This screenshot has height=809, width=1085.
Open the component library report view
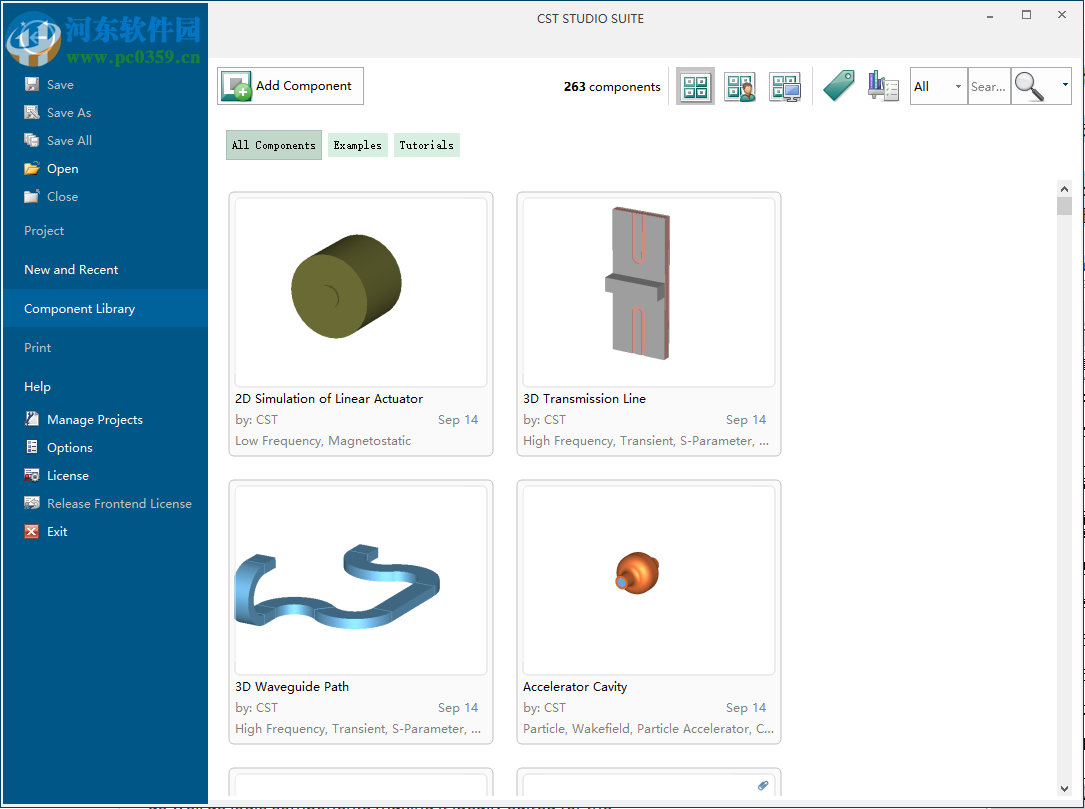pos(883,87)
